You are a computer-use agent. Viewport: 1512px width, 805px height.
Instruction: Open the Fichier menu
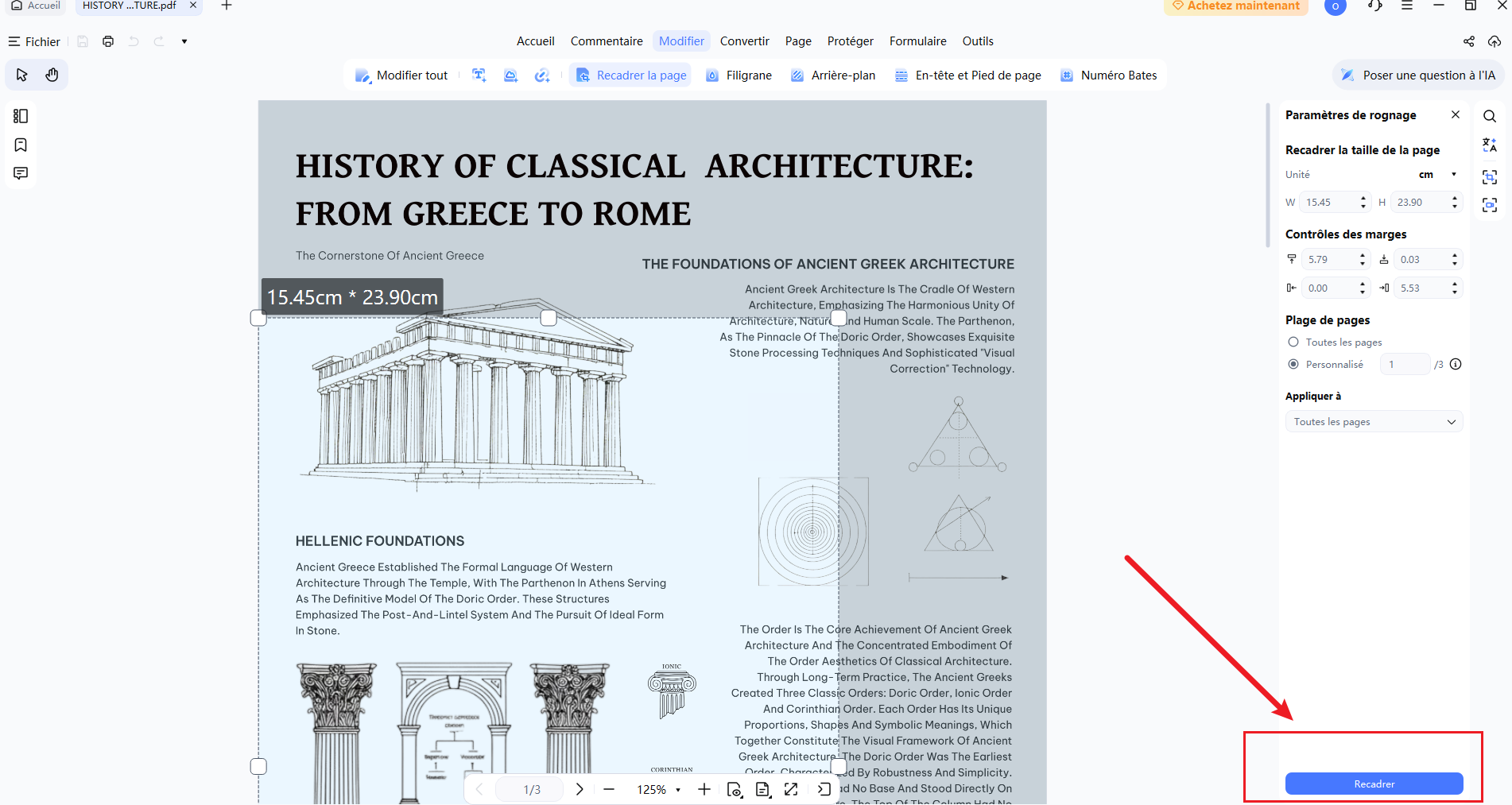coord(34,41)
